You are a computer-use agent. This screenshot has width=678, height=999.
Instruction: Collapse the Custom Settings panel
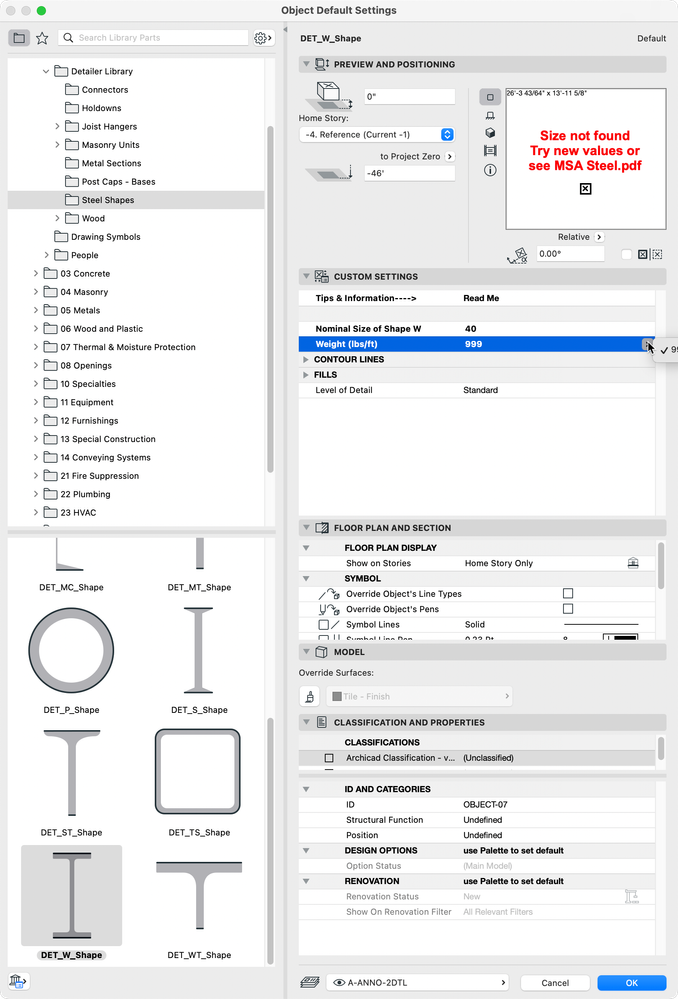307,277
